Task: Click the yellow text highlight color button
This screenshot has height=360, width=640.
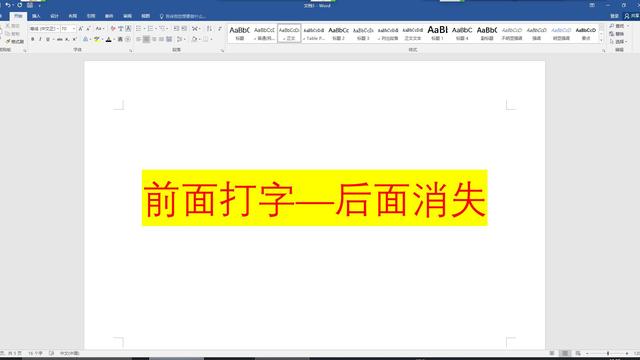Action: (96, 39)
